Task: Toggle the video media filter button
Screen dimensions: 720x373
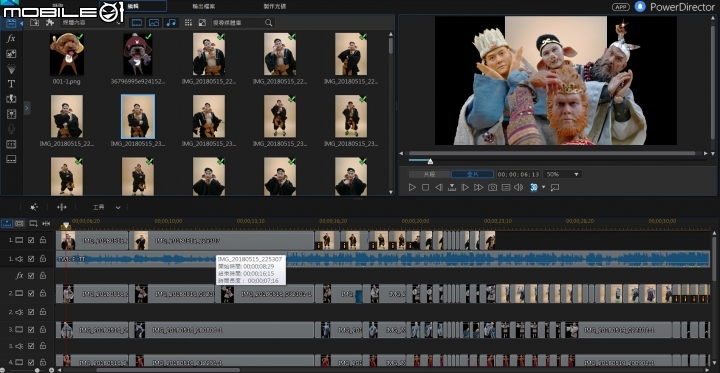Action: click(137, 23)
